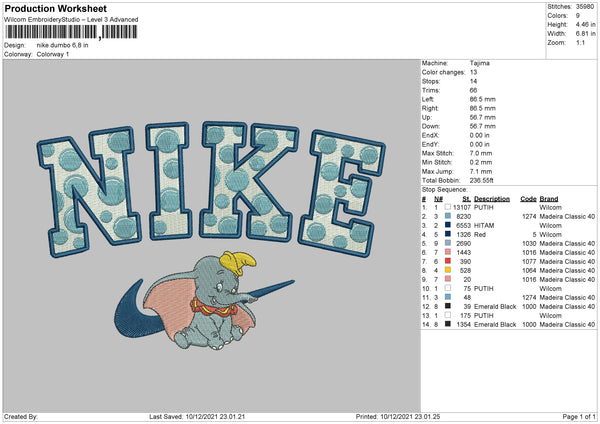Click the Description column header

[494, 198]
